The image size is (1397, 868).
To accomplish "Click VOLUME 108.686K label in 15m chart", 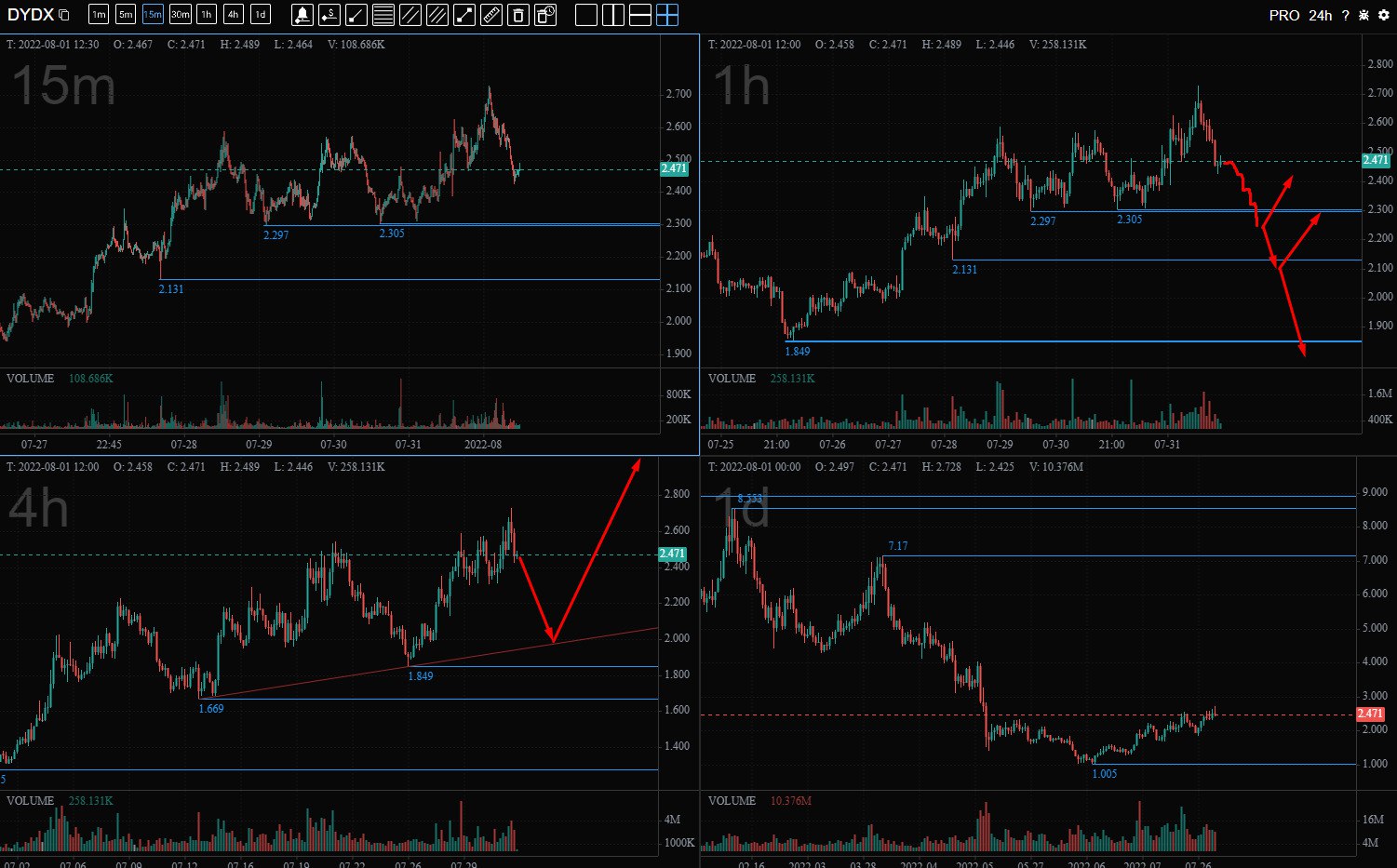I will 60,379.
